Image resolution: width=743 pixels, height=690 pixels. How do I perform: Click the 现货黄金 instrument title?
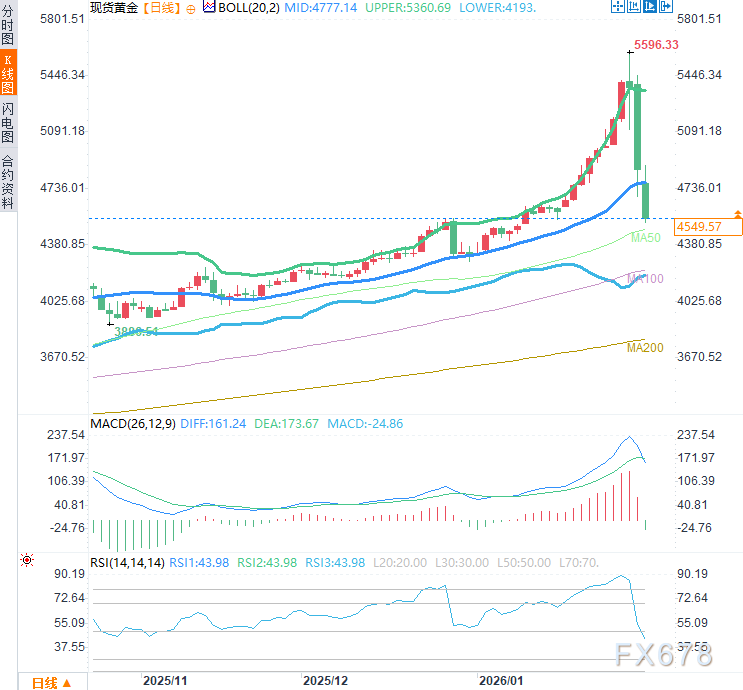click(113, 7)
